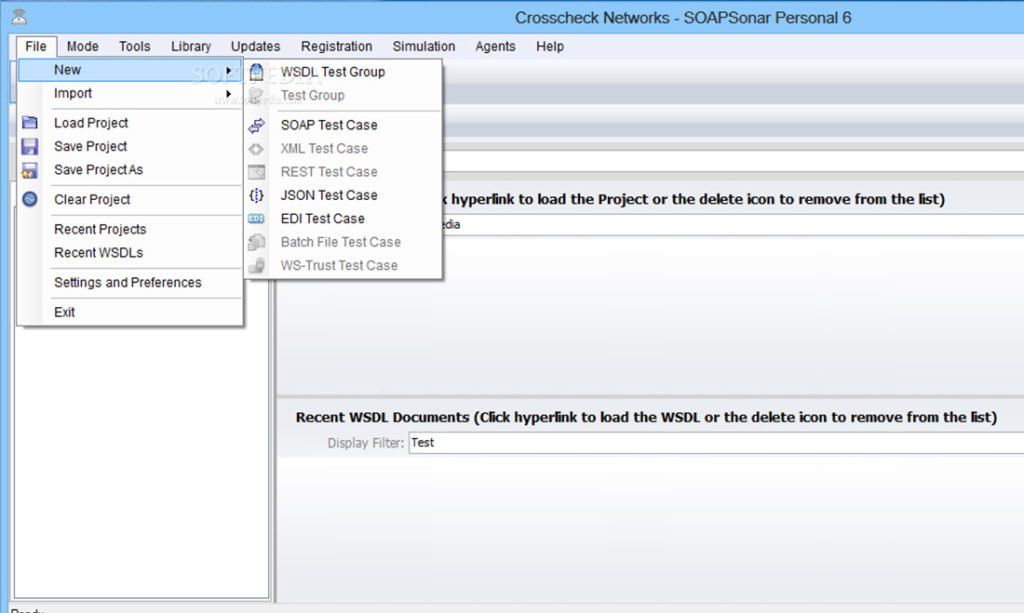Click the Batch File Test Case icon
This screenshot has width=1024, height=613.
point(257,242)
